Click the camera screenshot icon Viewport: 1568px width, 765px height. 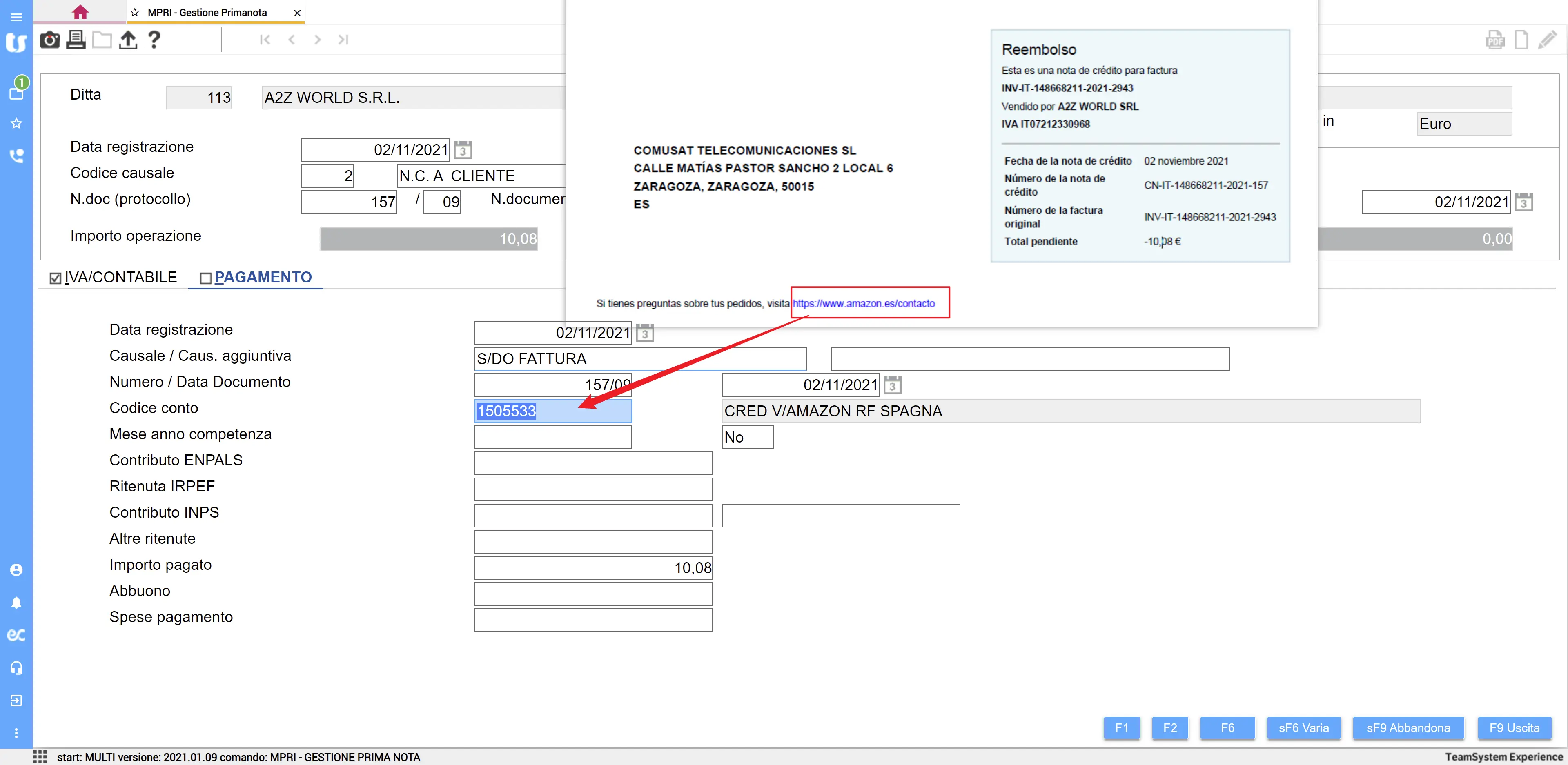pyautogui.click(x=49, y=40)
